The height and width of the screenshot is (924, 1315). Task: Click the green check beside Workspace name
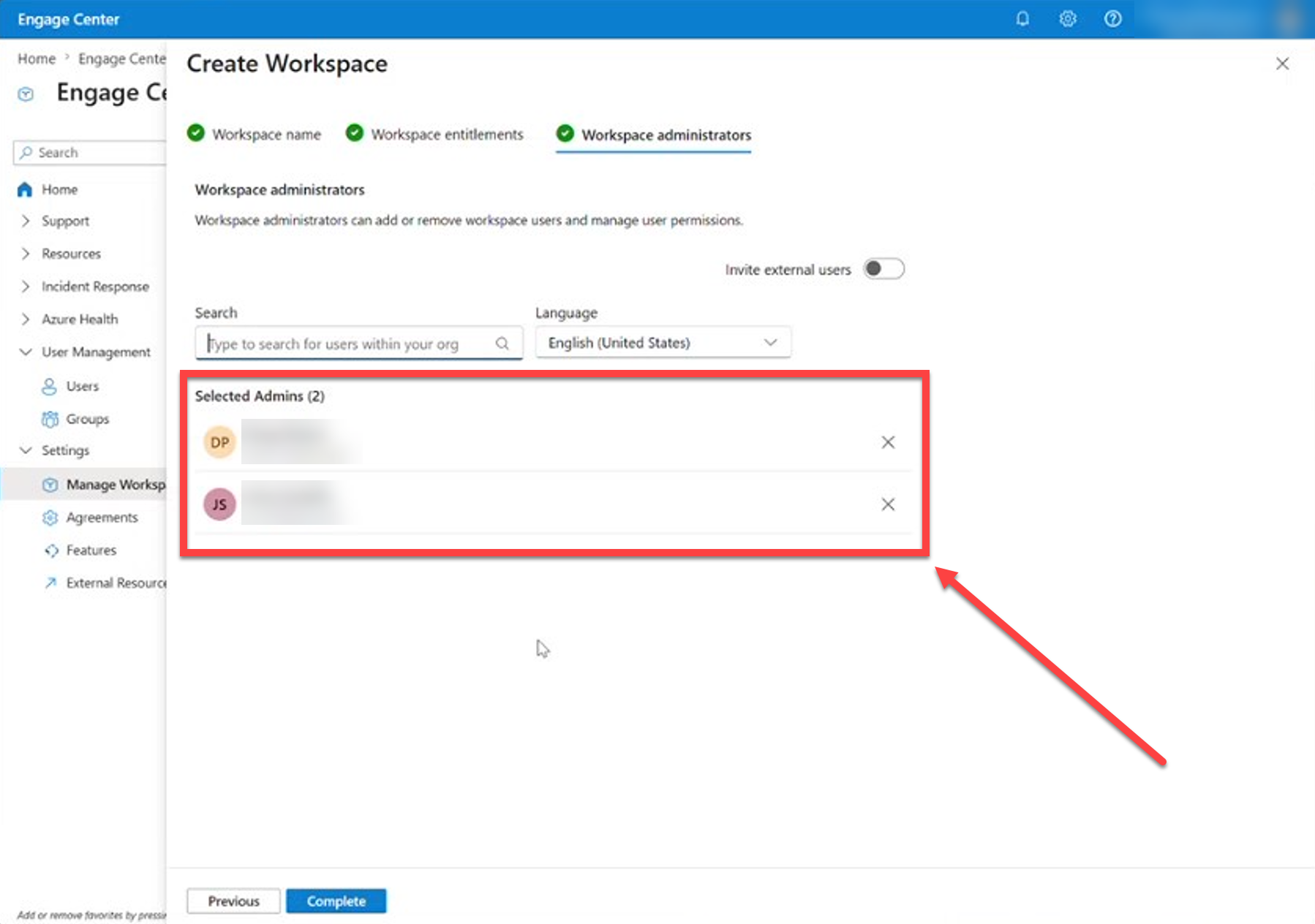196,133
